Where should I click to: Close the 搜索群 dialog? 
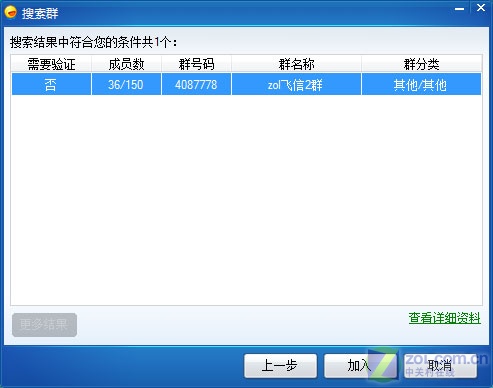coord(481,8)
